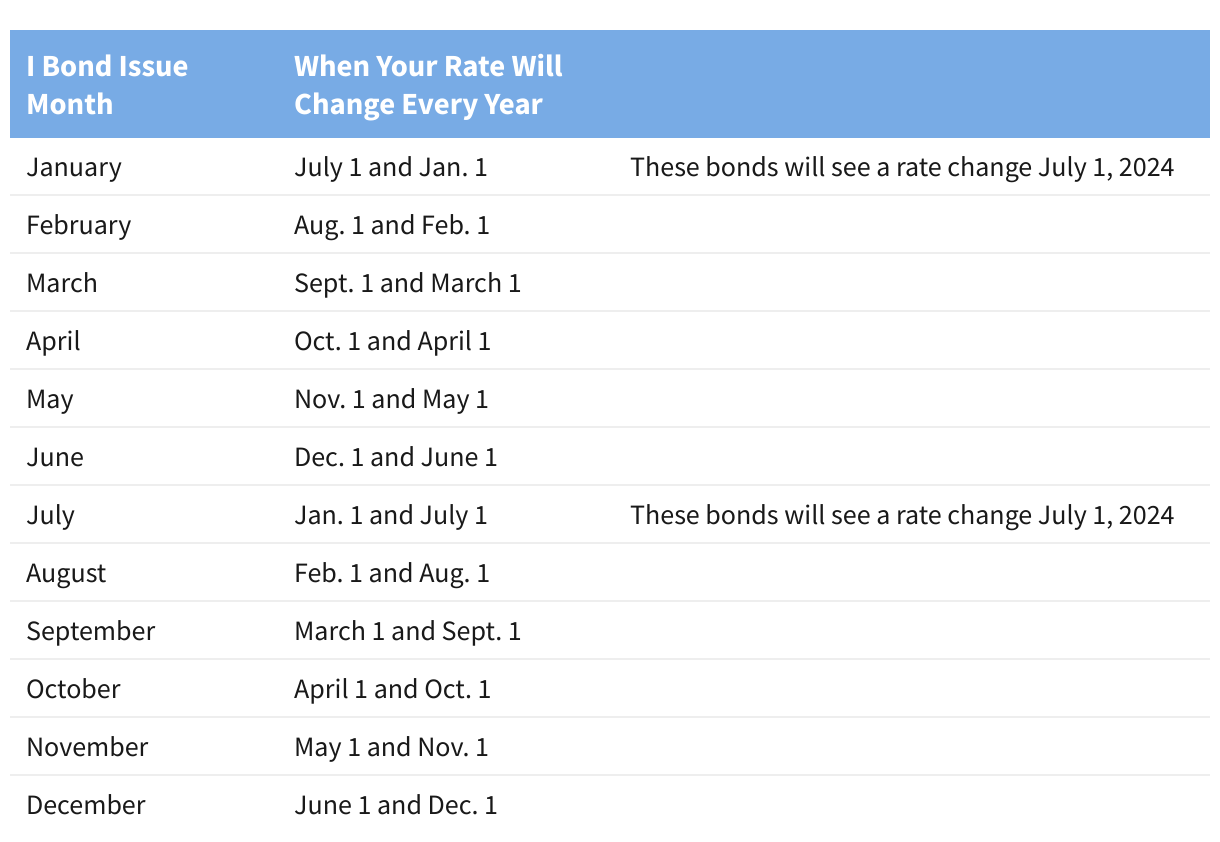
Task: Click the November issue month cell
Action: [x=88, y=747]
